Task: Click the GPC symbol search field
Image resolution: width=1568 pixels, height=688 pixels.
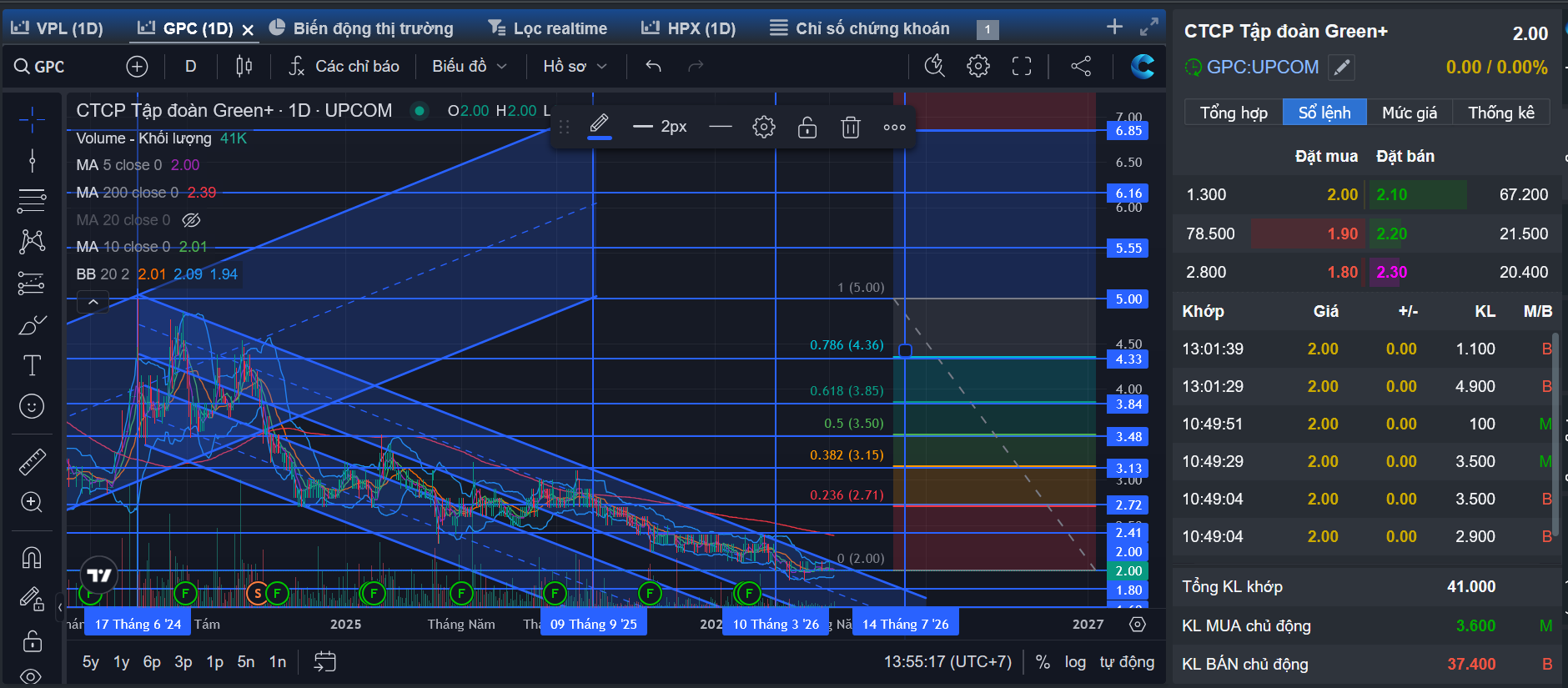Action: (50, 67)
